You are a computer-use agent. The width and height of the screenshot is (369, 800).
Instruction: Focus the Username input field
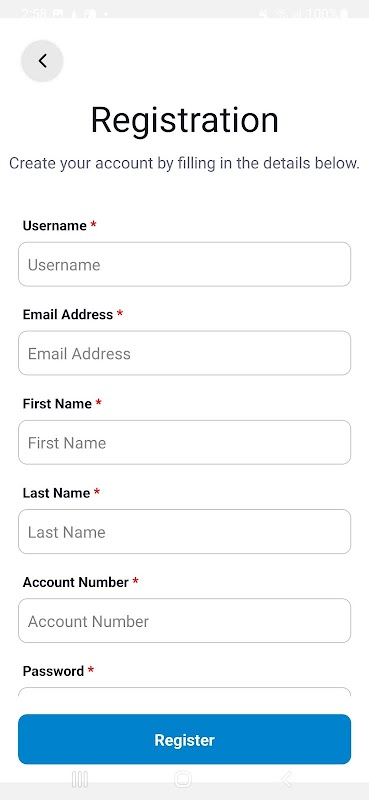point(184,264)
